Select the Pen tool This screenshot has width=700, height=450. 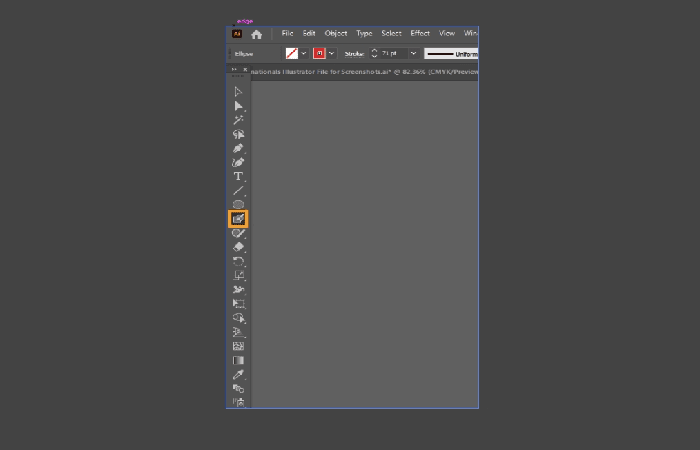click(238, 148)
